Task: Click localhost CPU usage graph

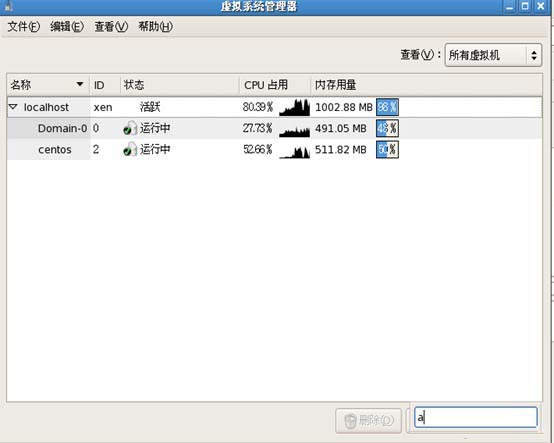Action: click(x=294, y=107)
